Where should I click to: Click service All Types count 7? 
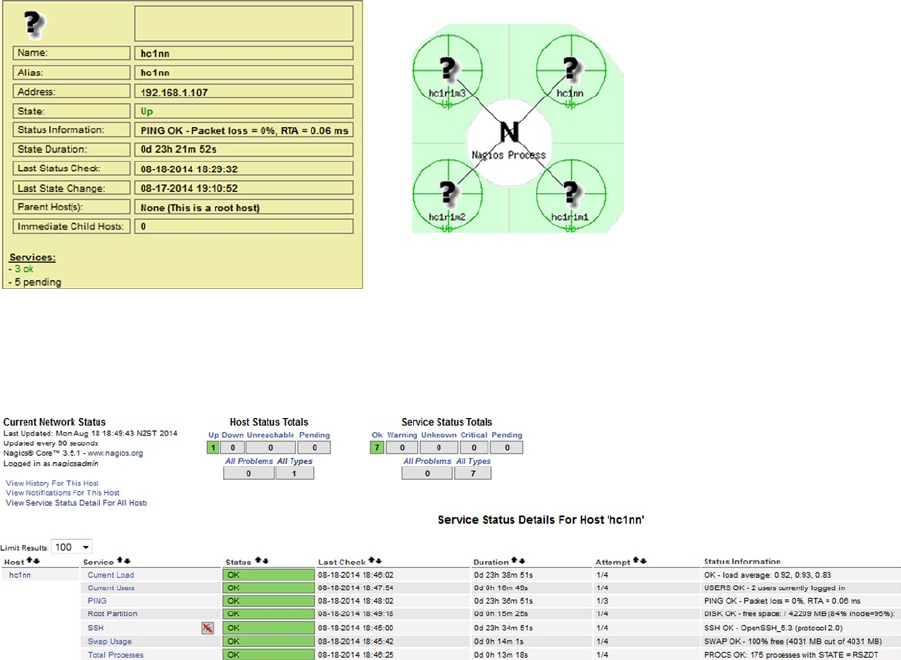473,473
